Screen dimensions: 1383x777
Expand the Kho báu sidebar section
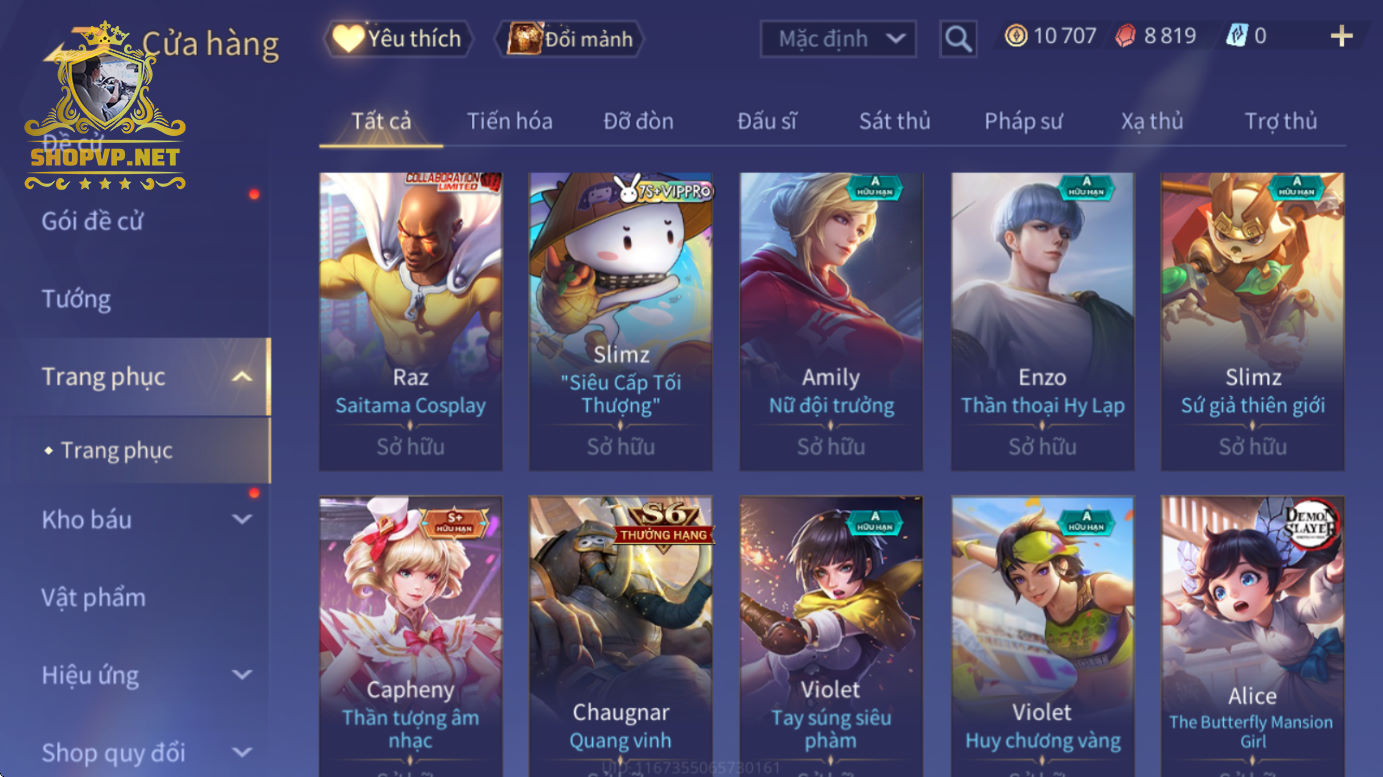[x=241, y=519]
